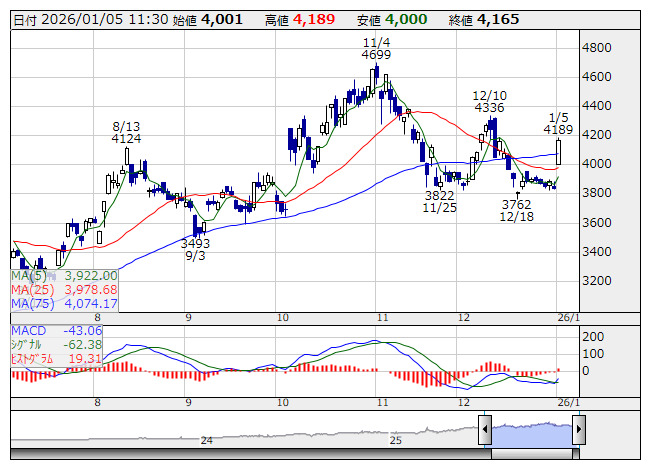The image size is (653, 470).
Task: Click the right range handle of the navigator
Action: (x=577, y=431)
